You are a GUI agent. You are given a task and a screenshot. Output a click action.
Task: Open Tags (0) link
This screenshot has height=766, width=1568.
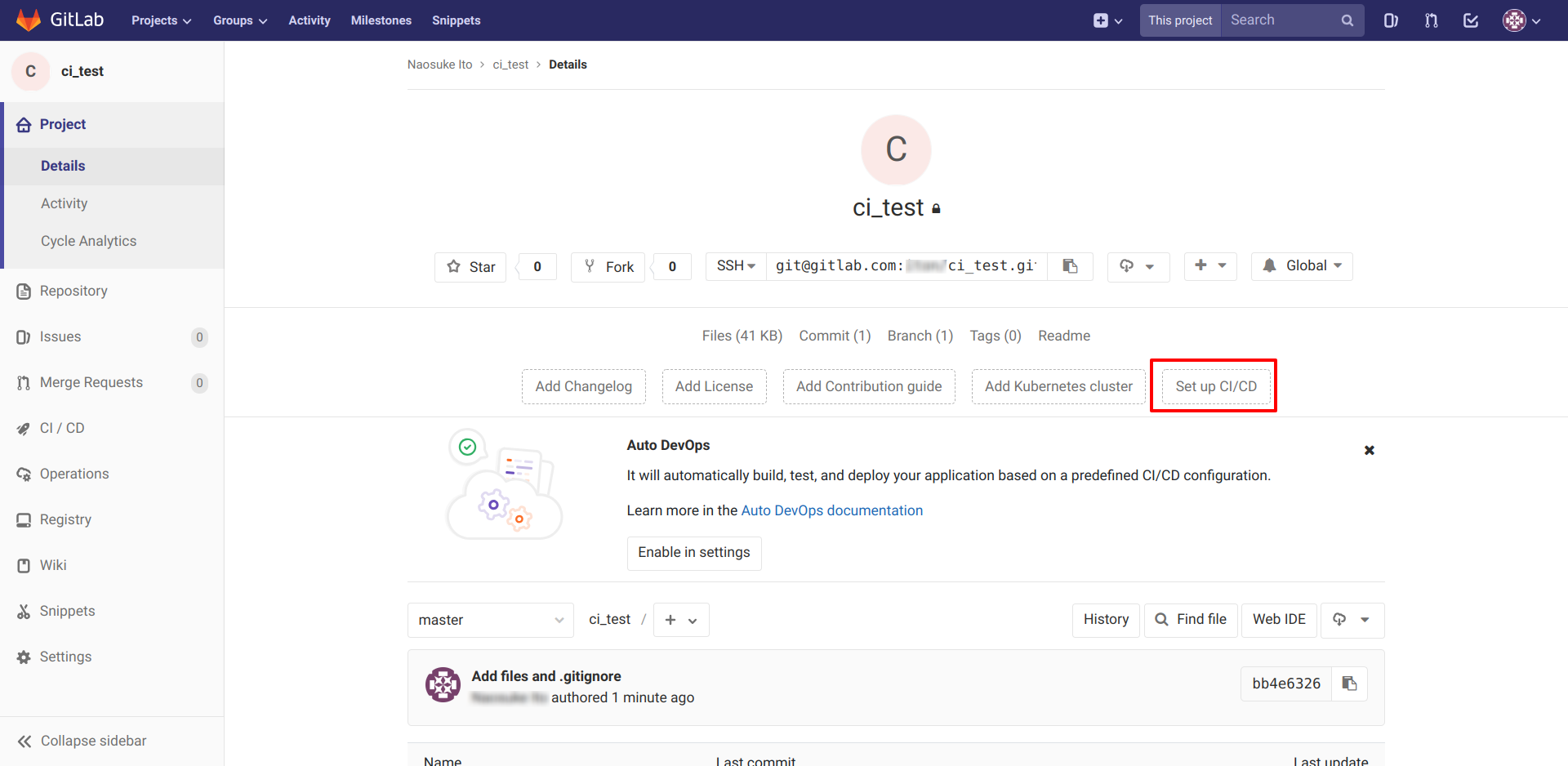996,336
